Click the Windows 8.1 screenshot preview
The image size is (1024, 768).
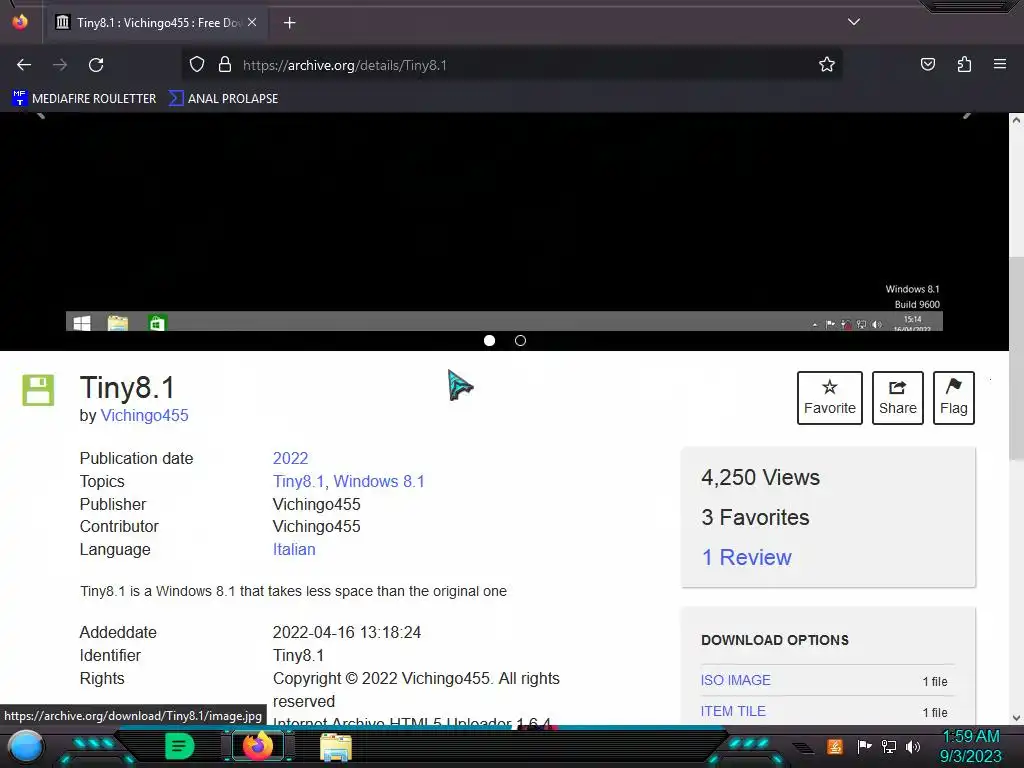[x=504, y=222]
